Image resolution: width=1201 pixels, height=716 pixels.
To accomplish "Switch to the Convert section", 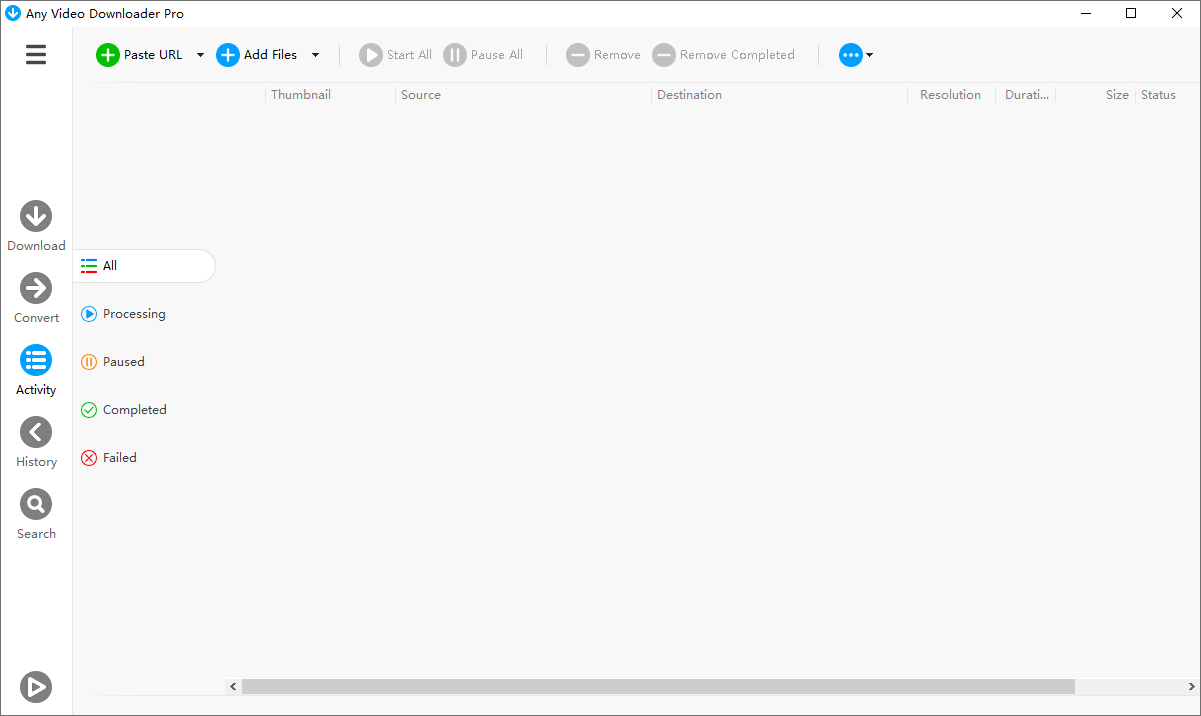I will coord(36,296).
